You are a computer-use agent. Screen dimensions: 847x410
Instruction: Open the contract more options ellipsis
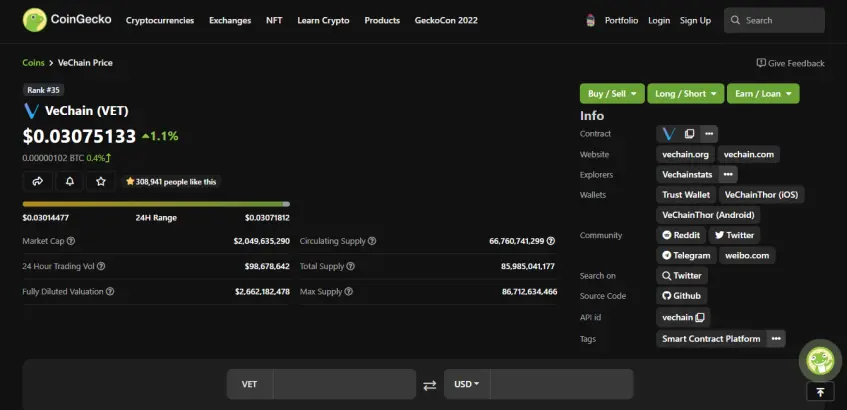tap(709, 133)
